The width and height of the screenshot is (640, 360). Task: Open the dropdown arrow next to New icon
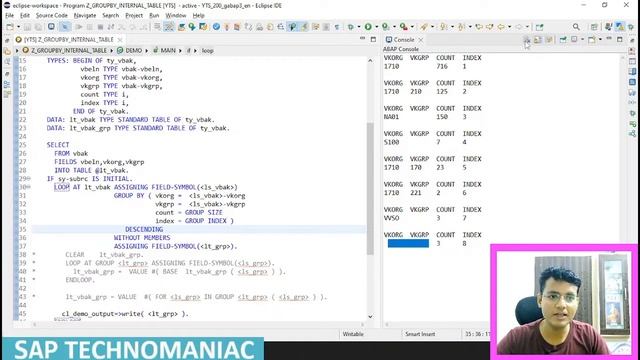[18, 27]
